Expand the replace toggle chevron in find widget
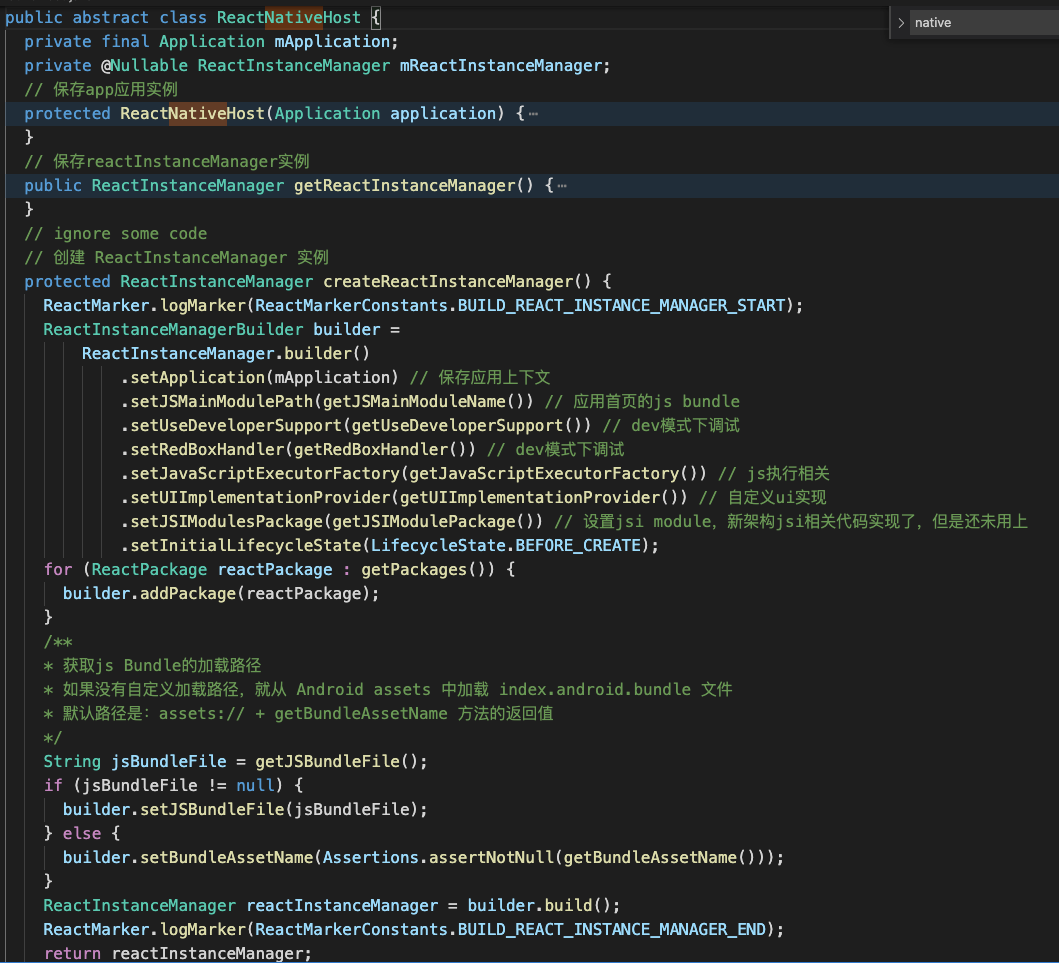The height and width of the screenshot is (963, 1059). (901, 22)
